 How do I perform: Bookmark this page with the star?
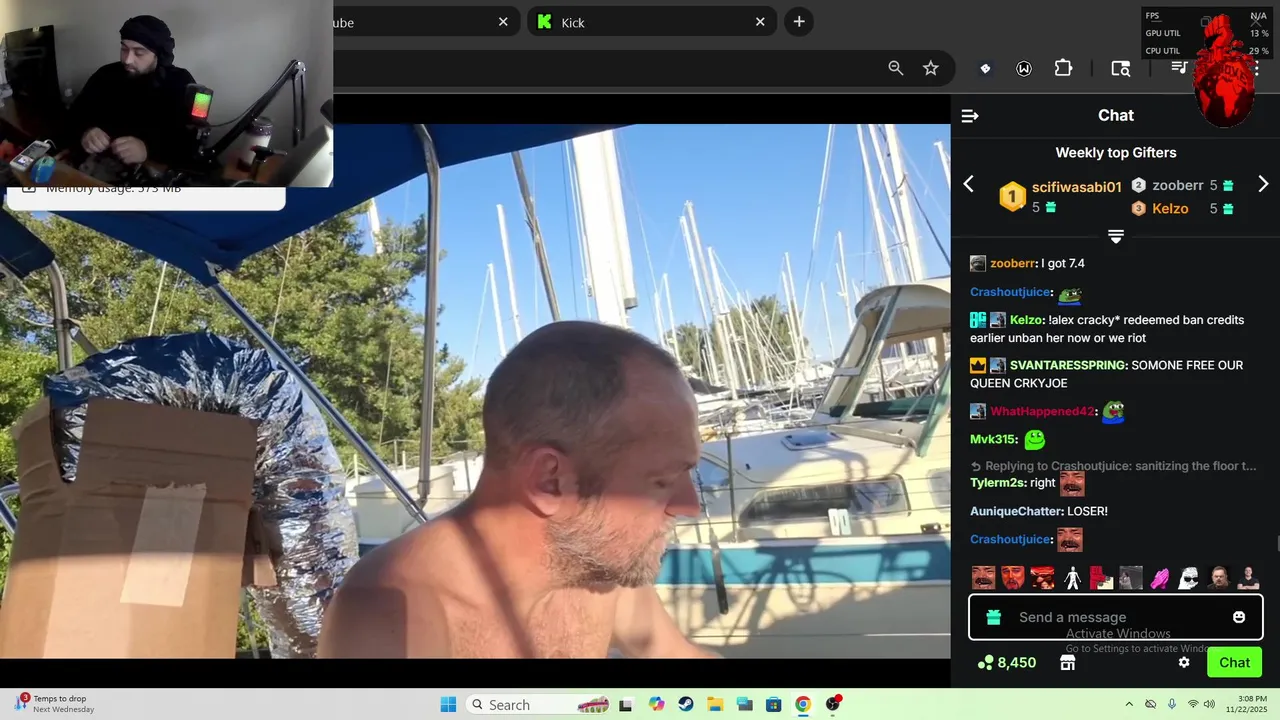click(931, 68)
